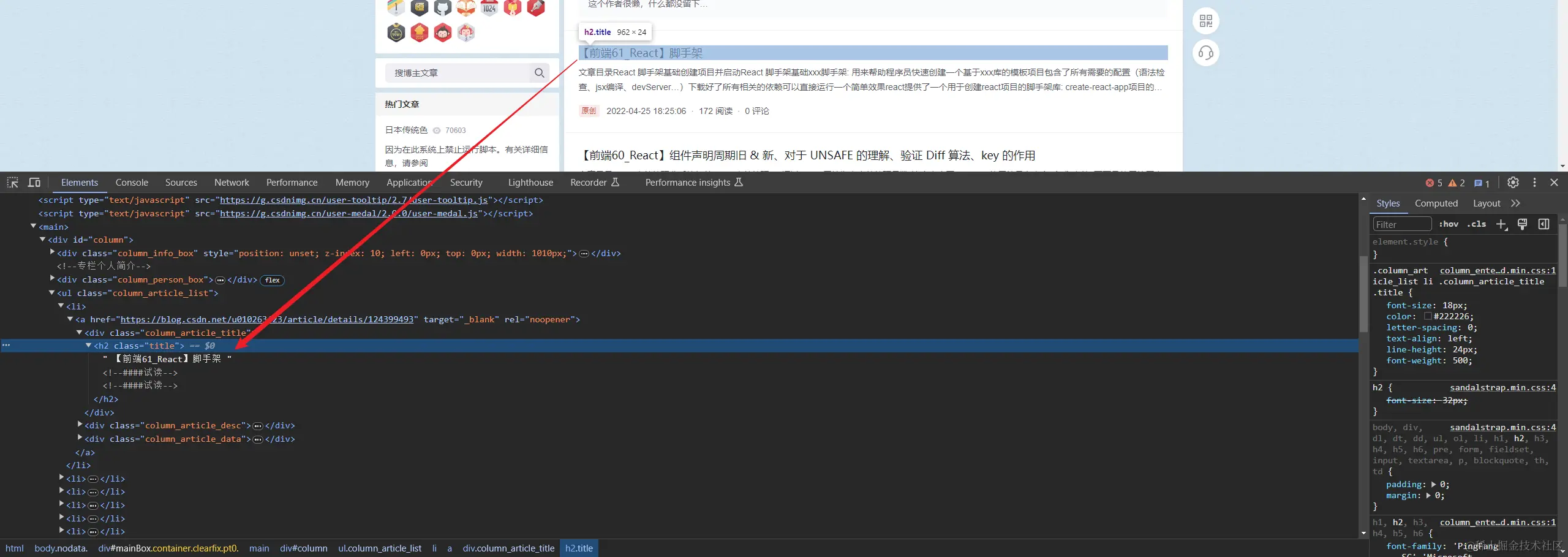Toggle the device toolbar icon
The height and width of the screenshot is (557, 1568).
34,183
